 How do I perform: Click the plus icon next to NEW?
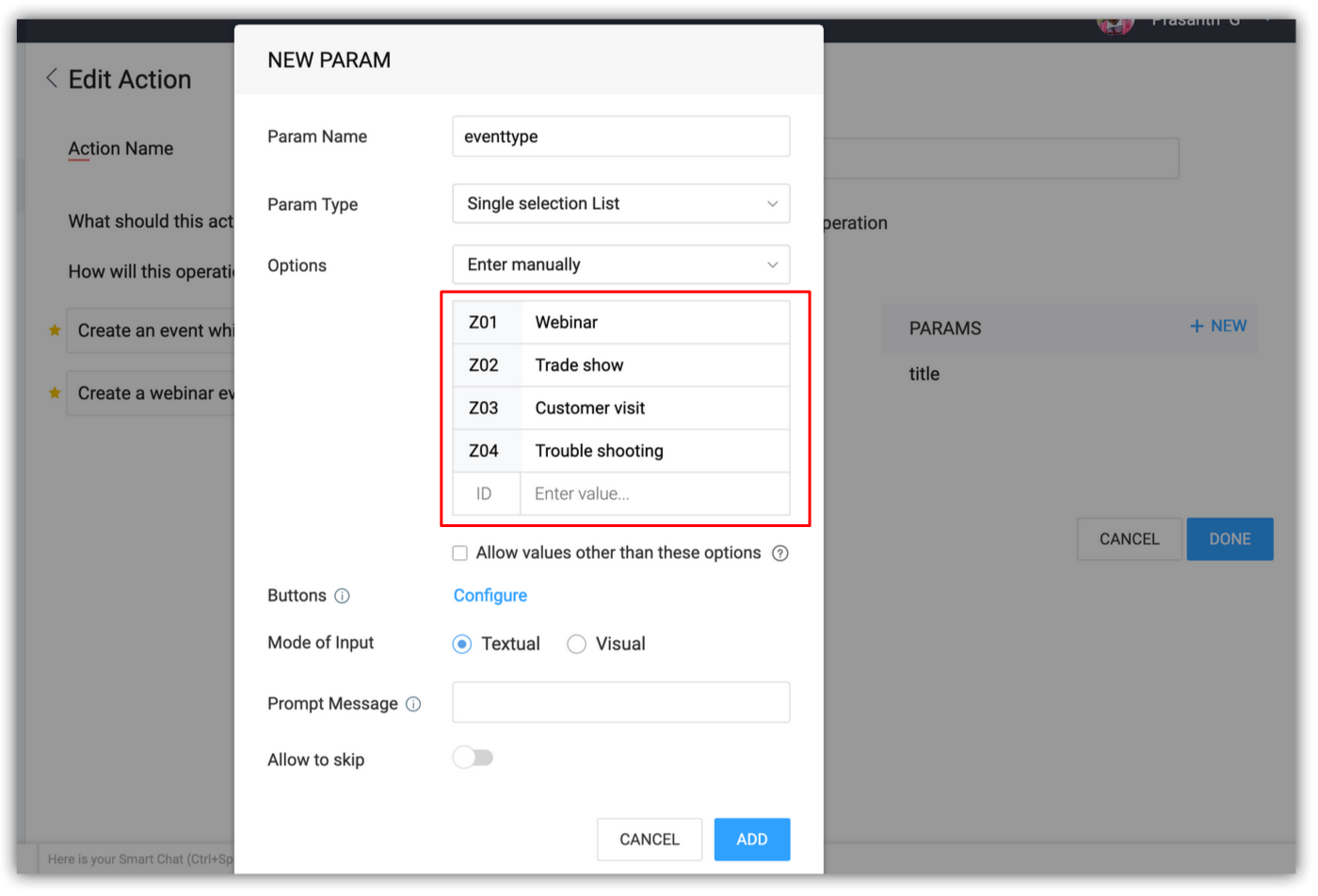click(x=1197, y=327)
